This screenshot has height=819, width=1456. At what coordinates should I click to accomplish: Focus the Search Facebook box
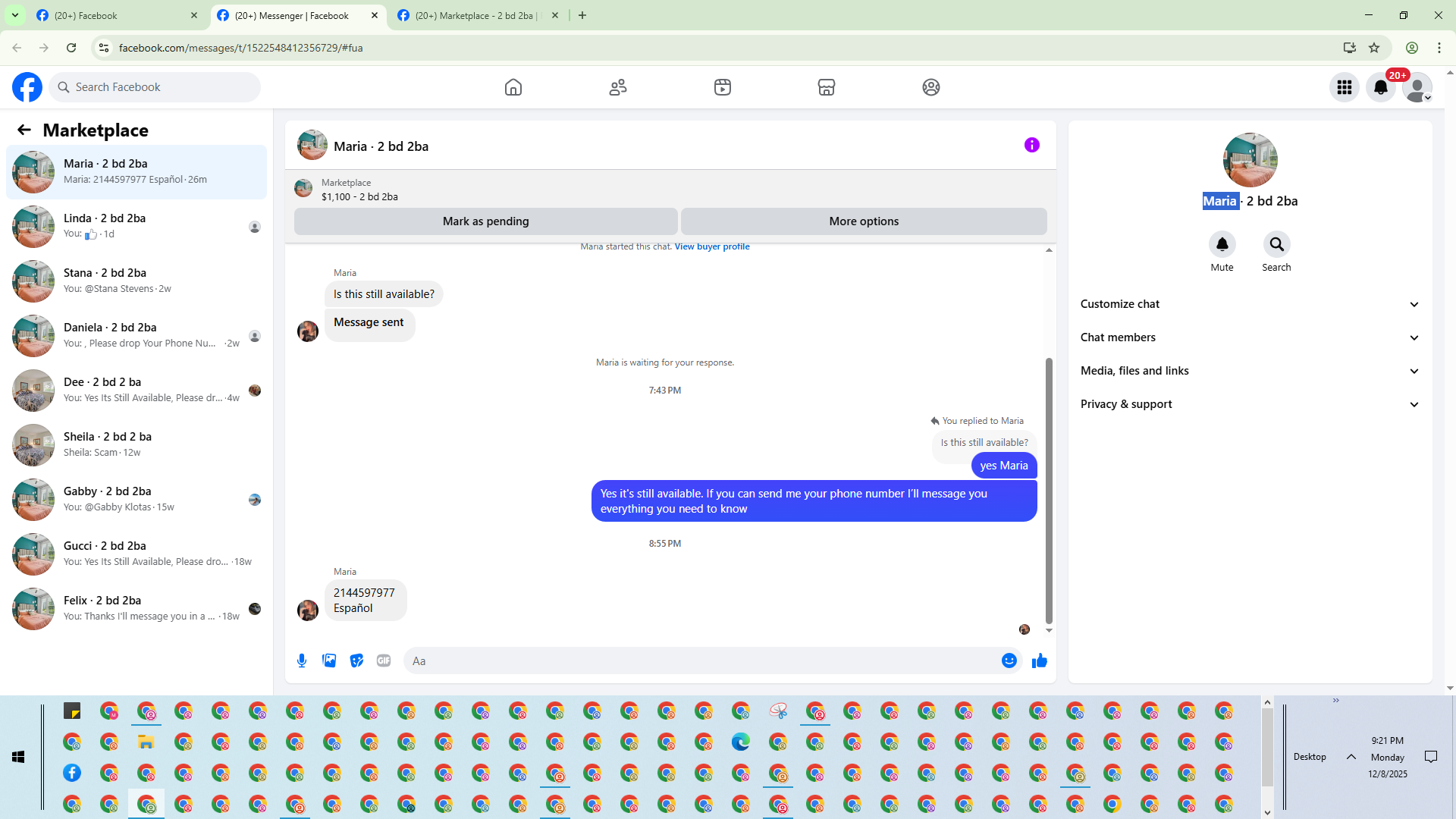coord(155,87)
